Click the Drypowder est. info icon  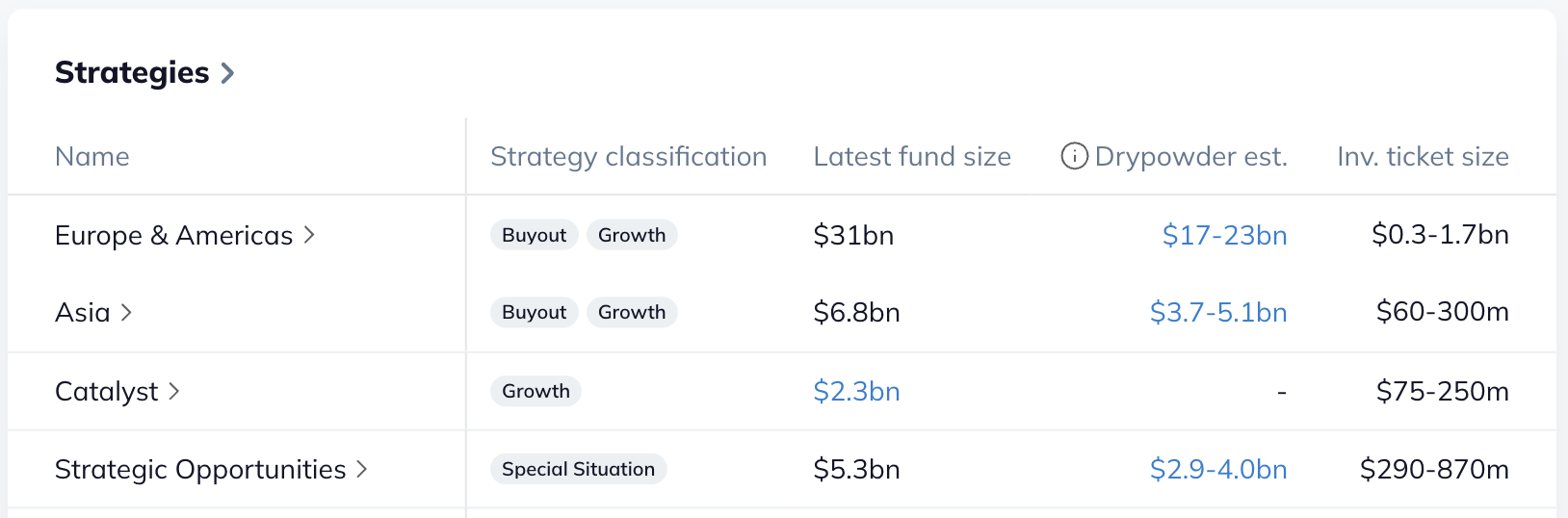pos(1074,156)
